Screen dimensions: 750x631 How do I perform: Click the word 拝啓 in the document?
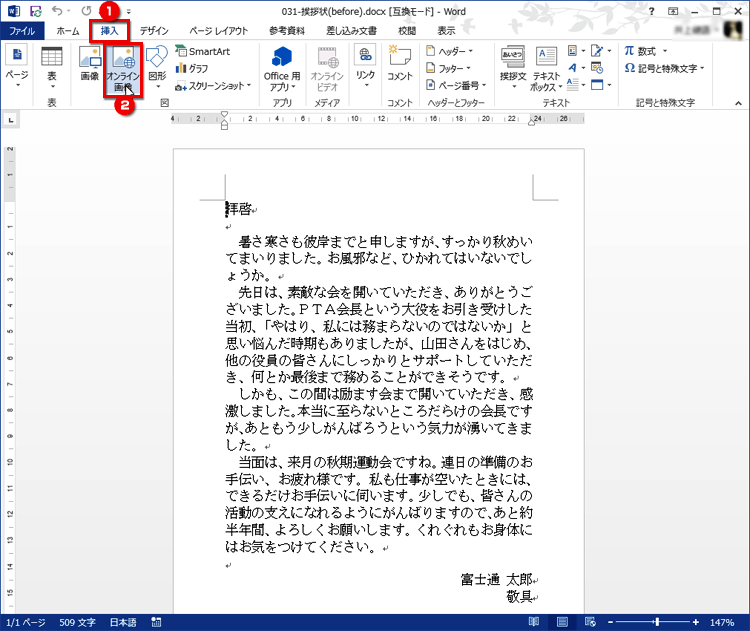click(239, 209)
